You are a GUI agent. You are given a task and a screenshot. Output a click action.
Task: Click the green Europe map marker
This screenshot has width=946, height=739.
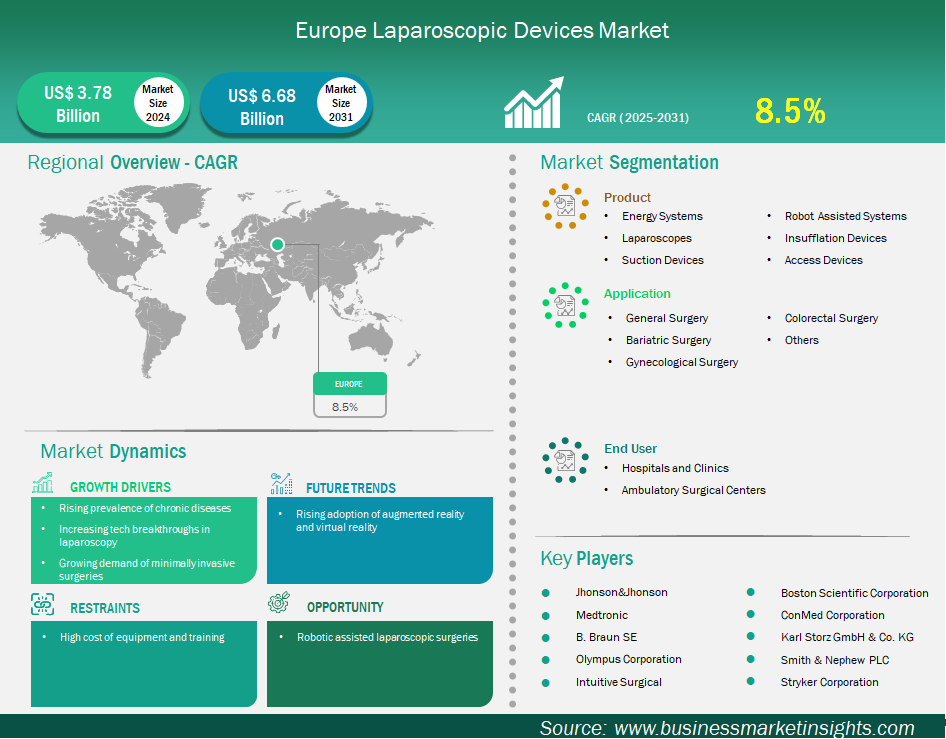click(278, 244)
